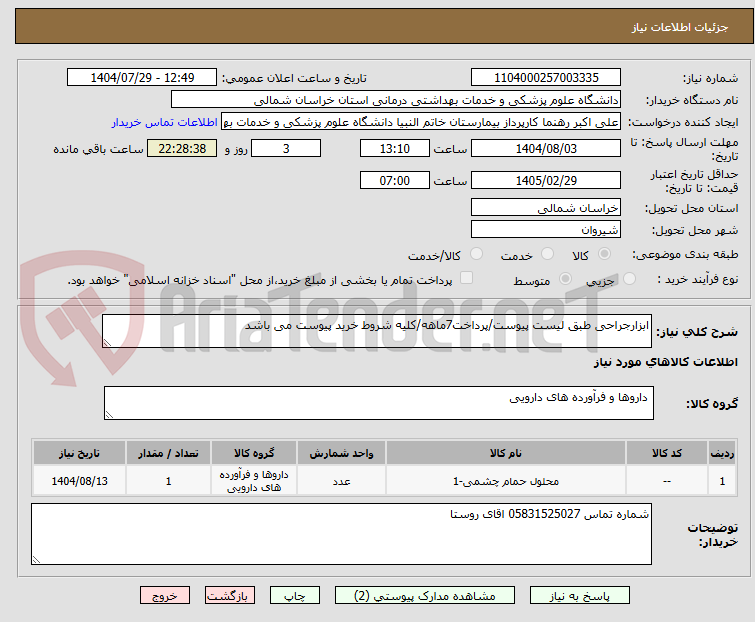Screen dimensions: 755x622
Task: Click the بازگشت back button
Action: pyautogui.click(x=229, y=596)
